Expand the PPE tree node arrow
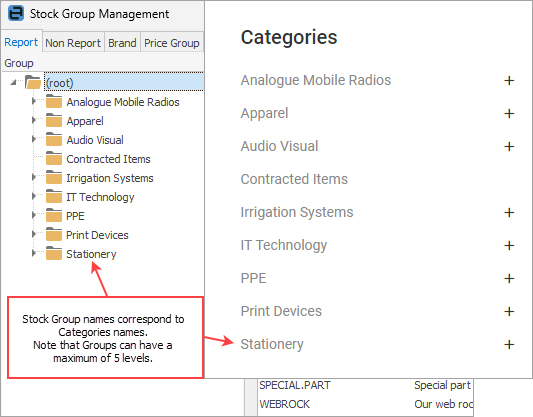This screenshot has width=533, height=417. pos(34,215)
